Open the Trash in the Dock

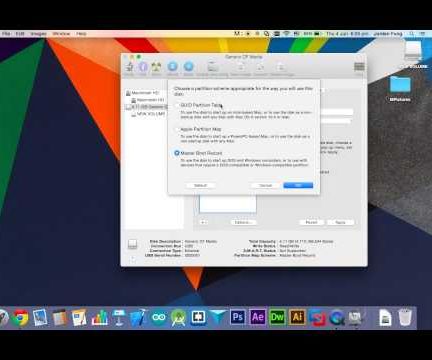click(405, 318)
